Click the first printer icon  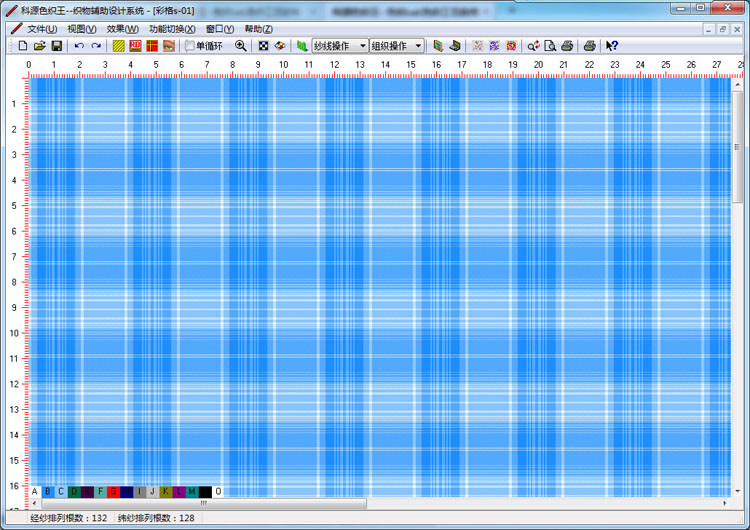pyautogui.click(x=567, y=46)
